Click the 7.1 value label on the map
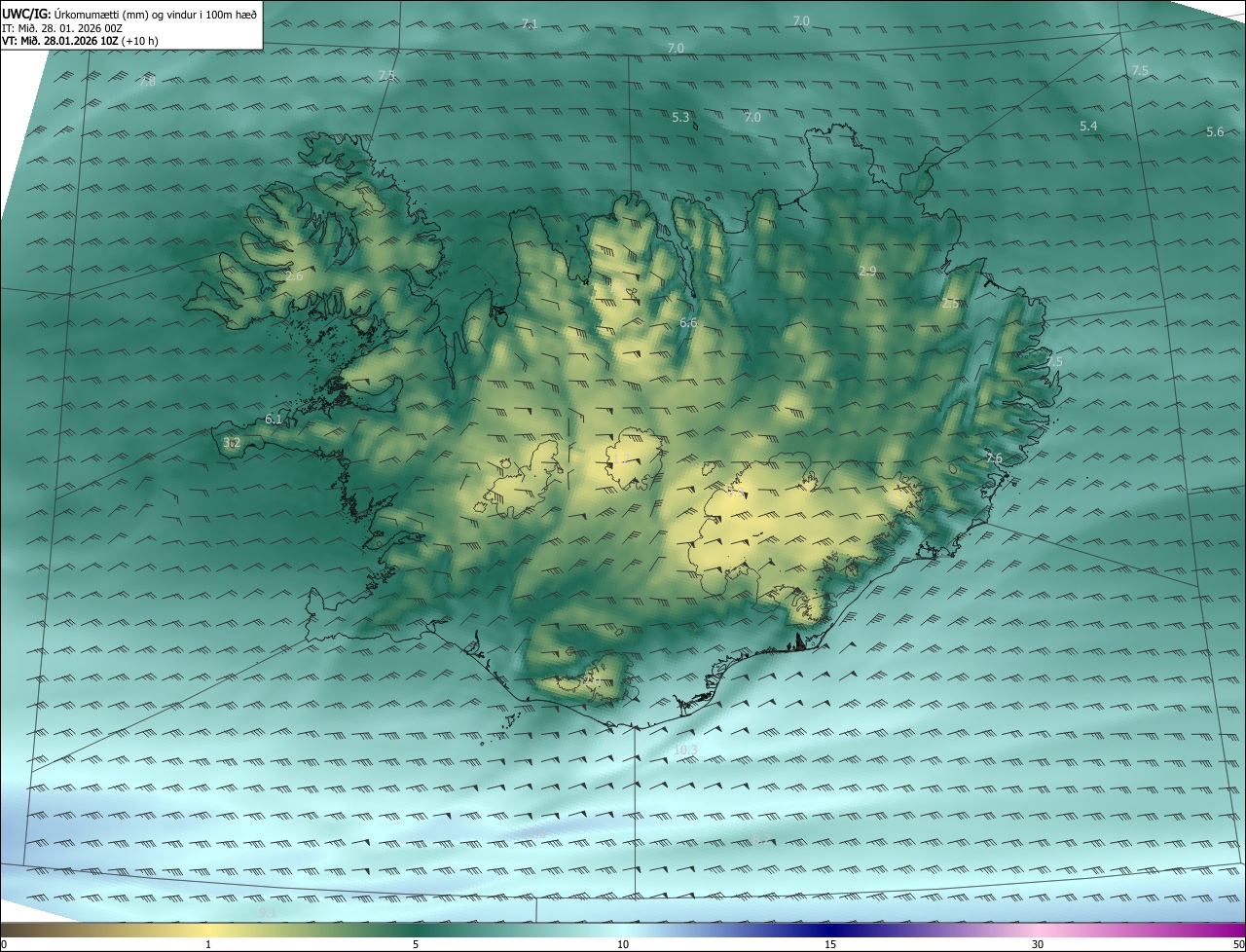This screenshot has width=1246, height=952. (x=529, y=23)
